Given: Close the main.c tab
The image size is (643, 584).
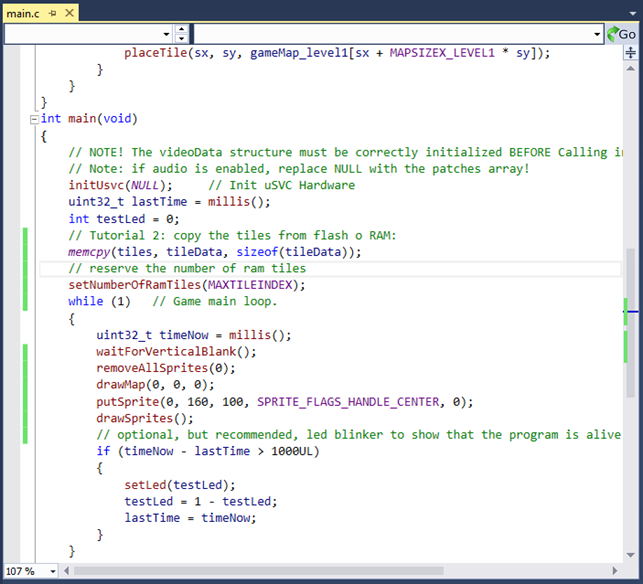Looking at the screenshot, I should [x=69, y=13].
